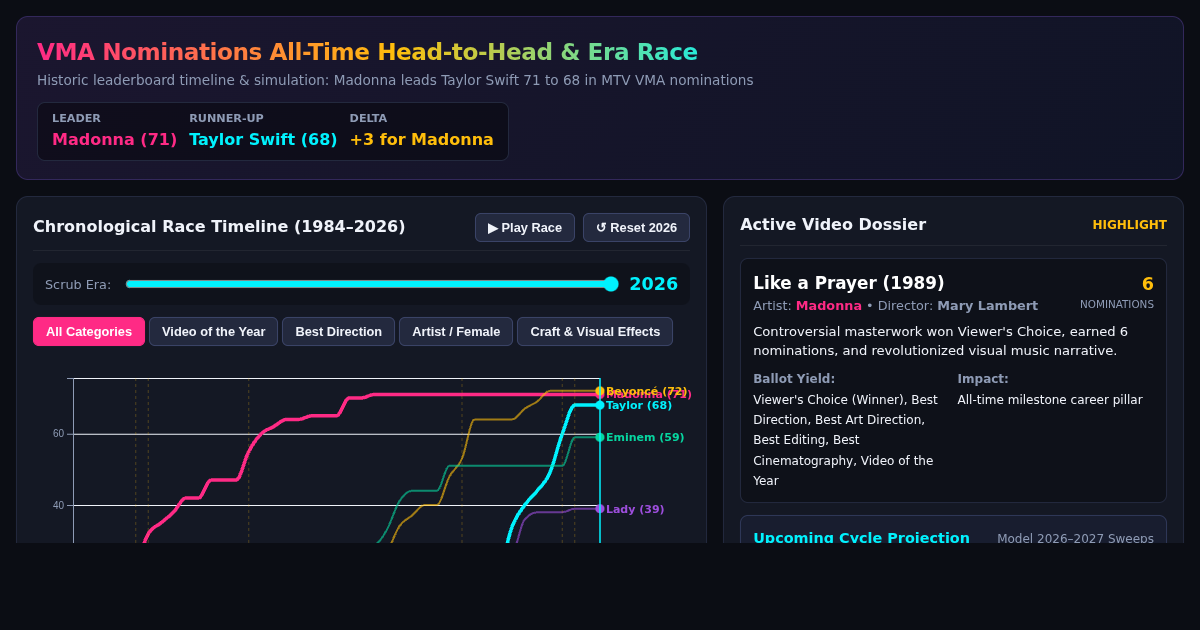Click the Scrub Era label
Image resolution: width=1200 pixels, height=630 pixels.
[78, 284]
